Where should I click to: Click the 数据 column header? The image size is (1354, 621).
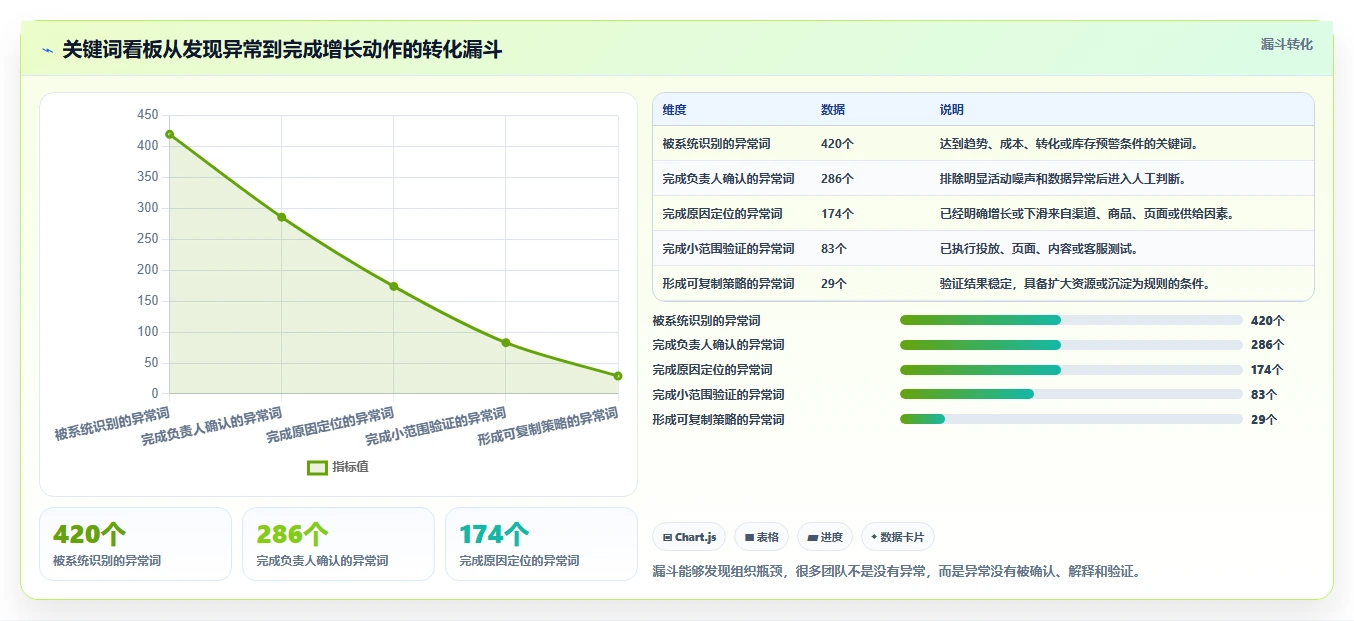833,110
